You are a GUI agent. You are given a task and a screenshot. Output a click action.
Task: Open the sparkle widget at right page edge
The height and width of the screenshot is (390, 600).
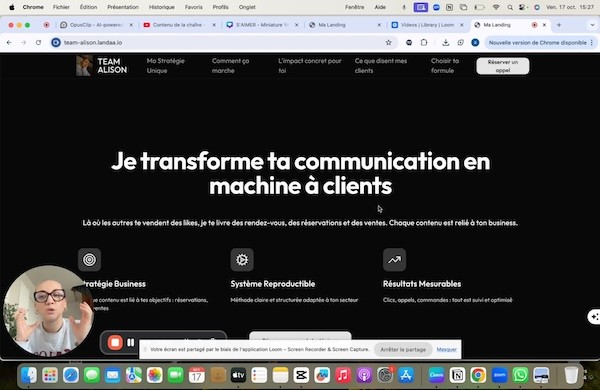coord(594,317)
